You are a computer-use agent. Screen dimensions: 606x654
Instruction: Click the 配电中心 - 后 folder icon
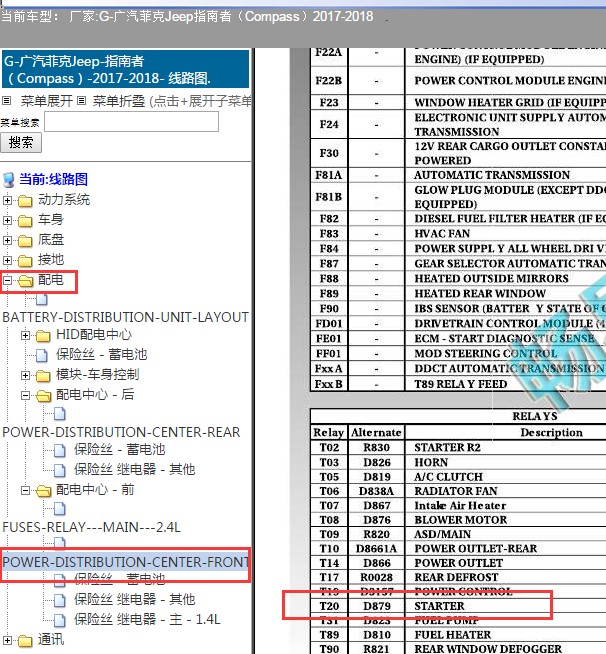click(x=43, y=396)
